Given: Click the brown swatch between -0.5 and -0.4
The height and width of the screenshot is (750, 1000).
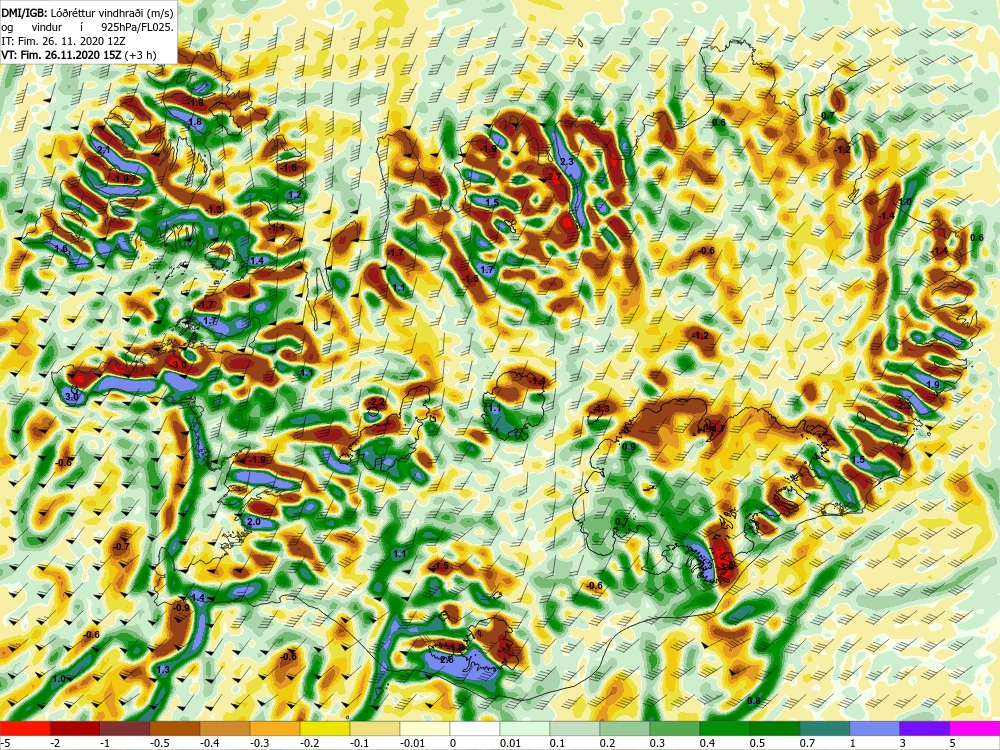Looking at the screenshot, I should tap(175, 728).
